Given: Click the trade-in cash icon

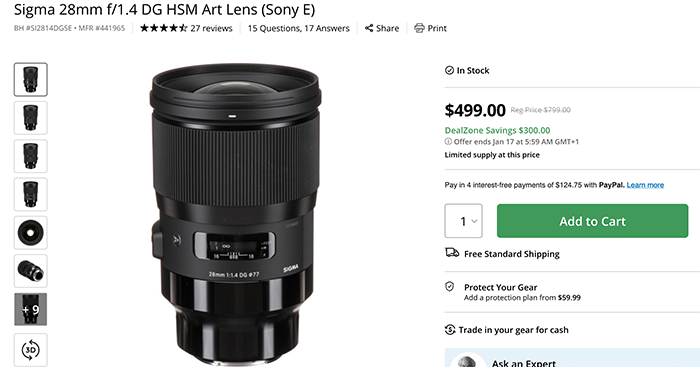Looking at the screenshot, I should click(450, 329).
